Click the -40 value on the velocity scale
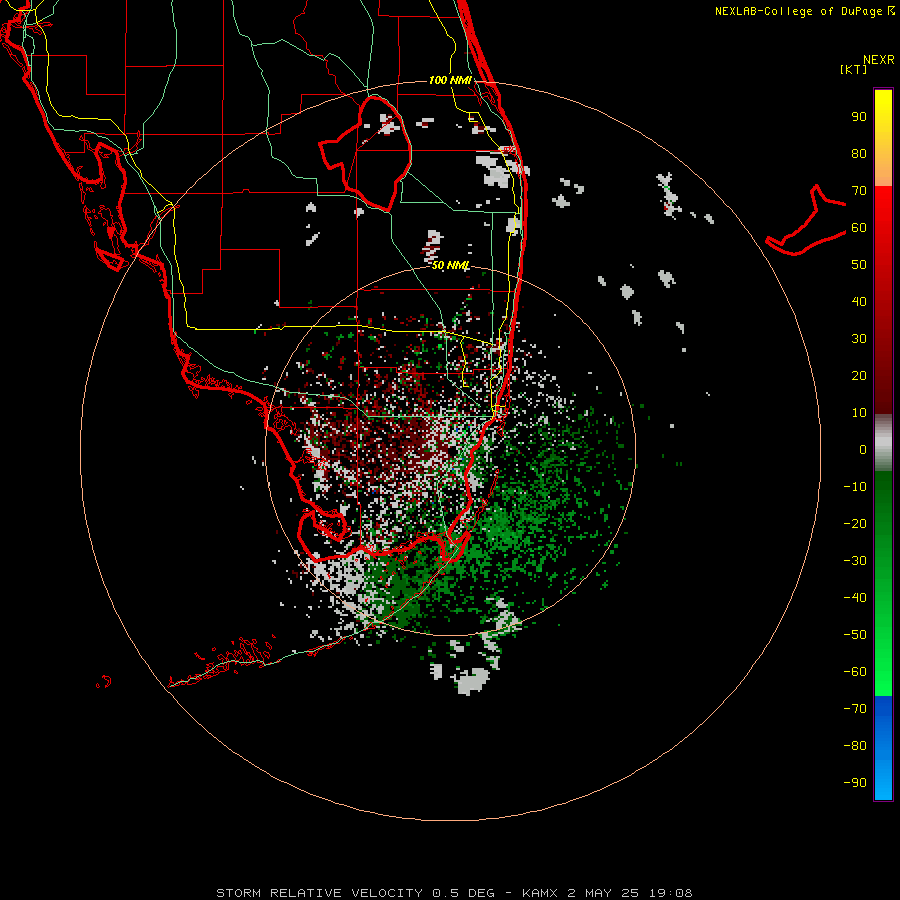 point(855,598)
